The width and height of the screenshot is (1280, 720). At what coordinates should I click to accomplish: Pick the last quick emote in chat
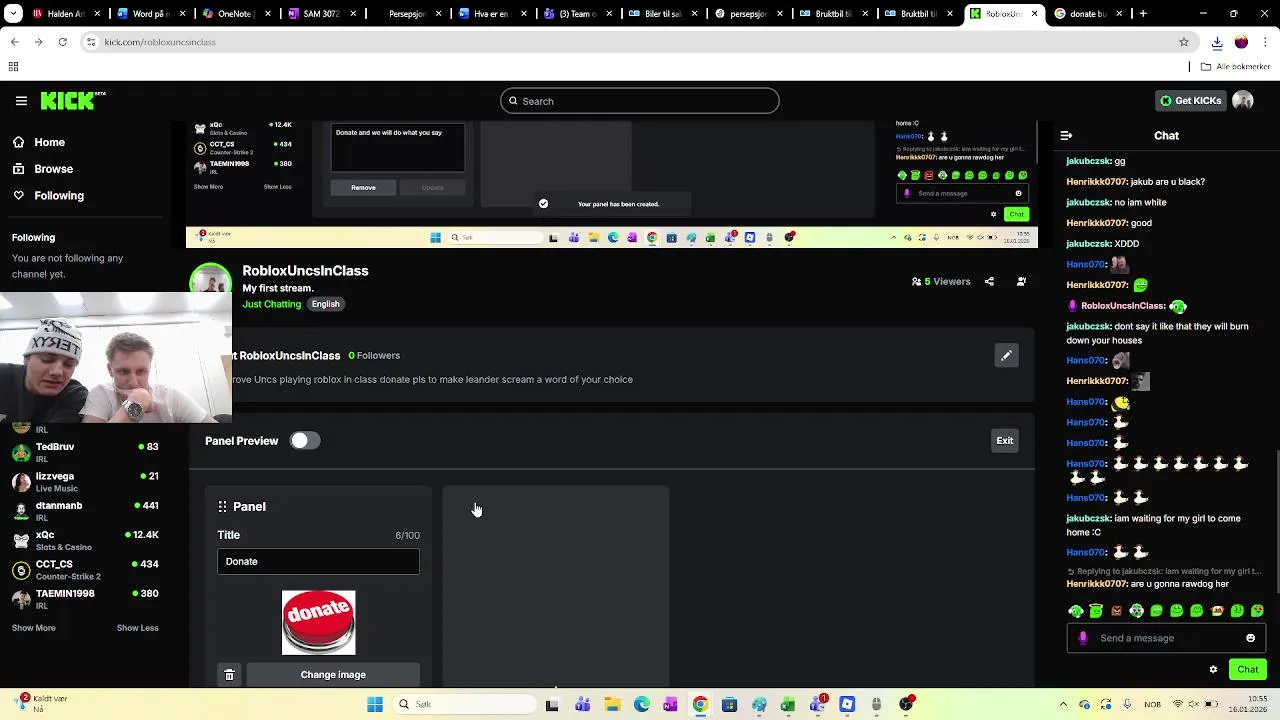(x=1257, y=611)
